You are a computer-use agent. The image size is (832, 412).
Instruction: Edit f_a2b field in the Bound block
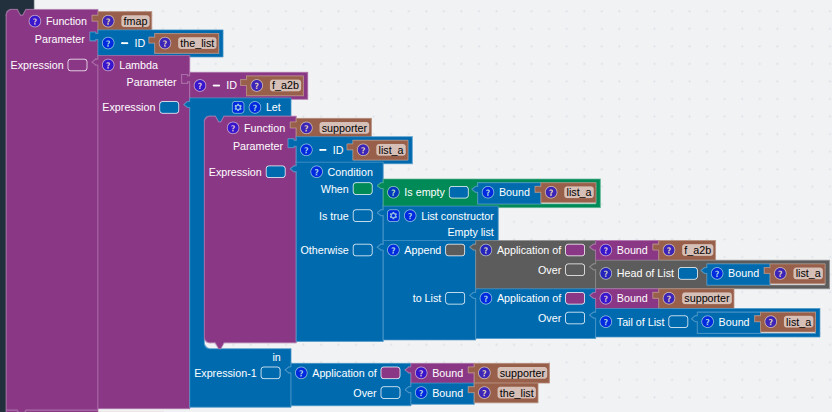pos(696,250)
